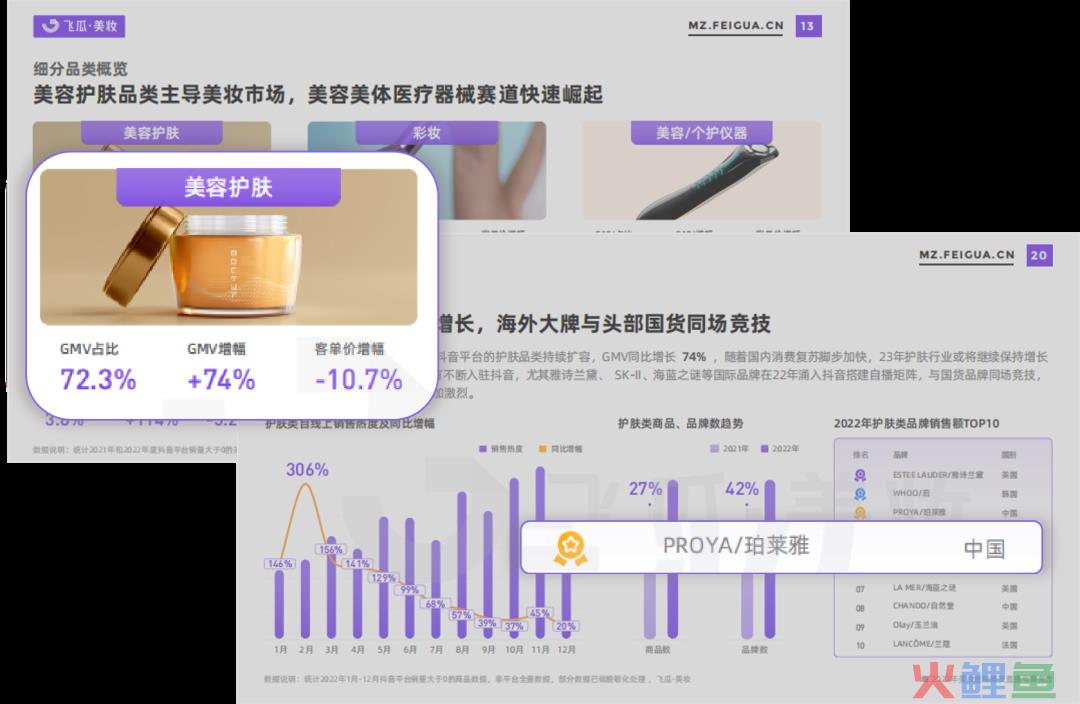Select the enlarged 美容护肤 purple header

228,187
